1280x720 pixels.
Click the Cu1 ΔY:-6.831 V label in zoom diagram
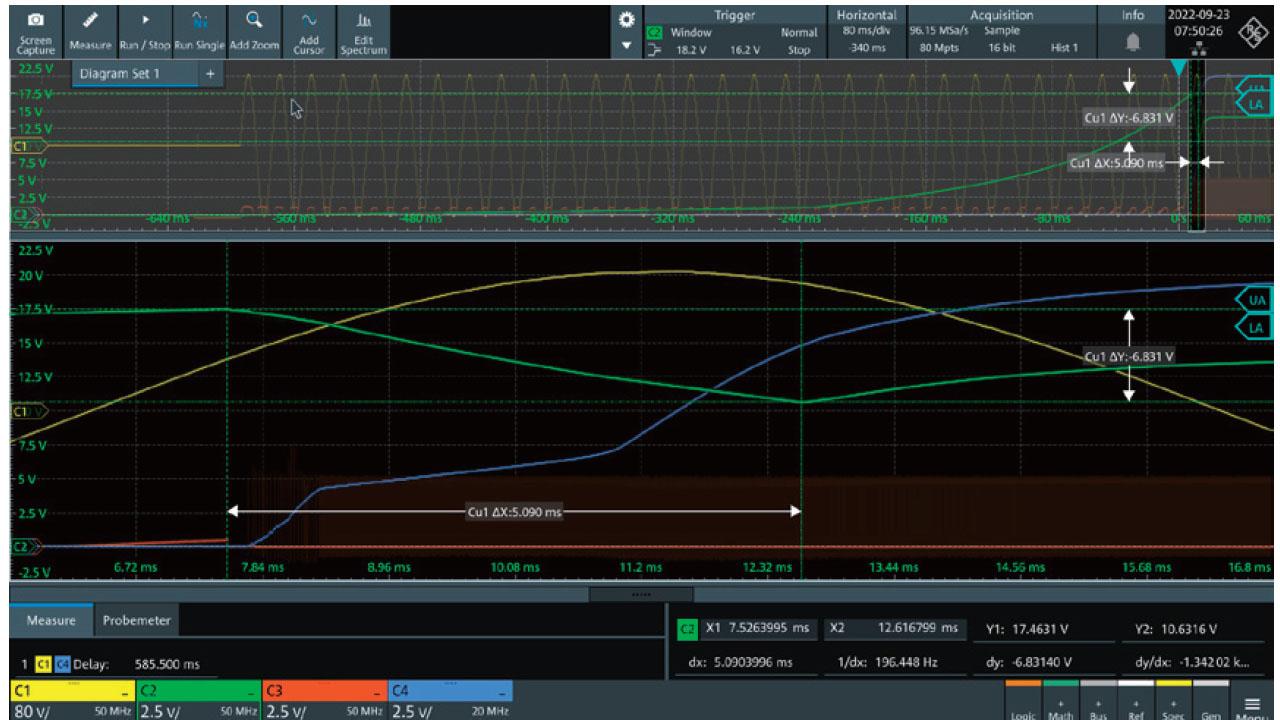tap(1129, 356)
